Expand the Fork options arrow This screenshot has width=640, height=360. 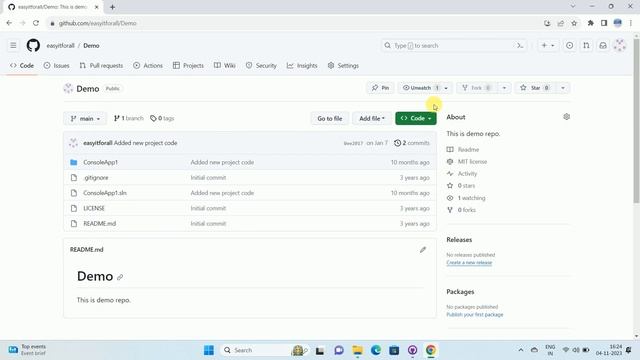tap(504, 88)
